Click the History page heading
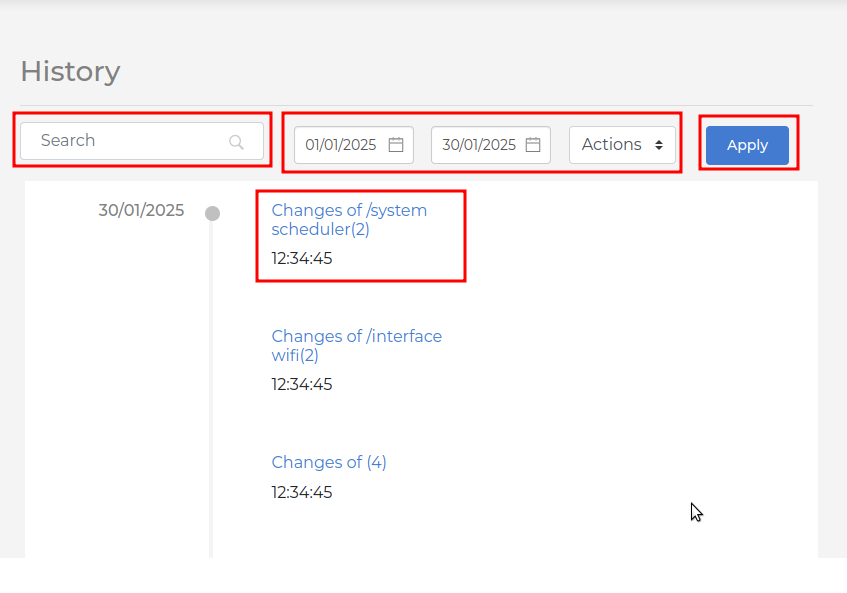 70,71
